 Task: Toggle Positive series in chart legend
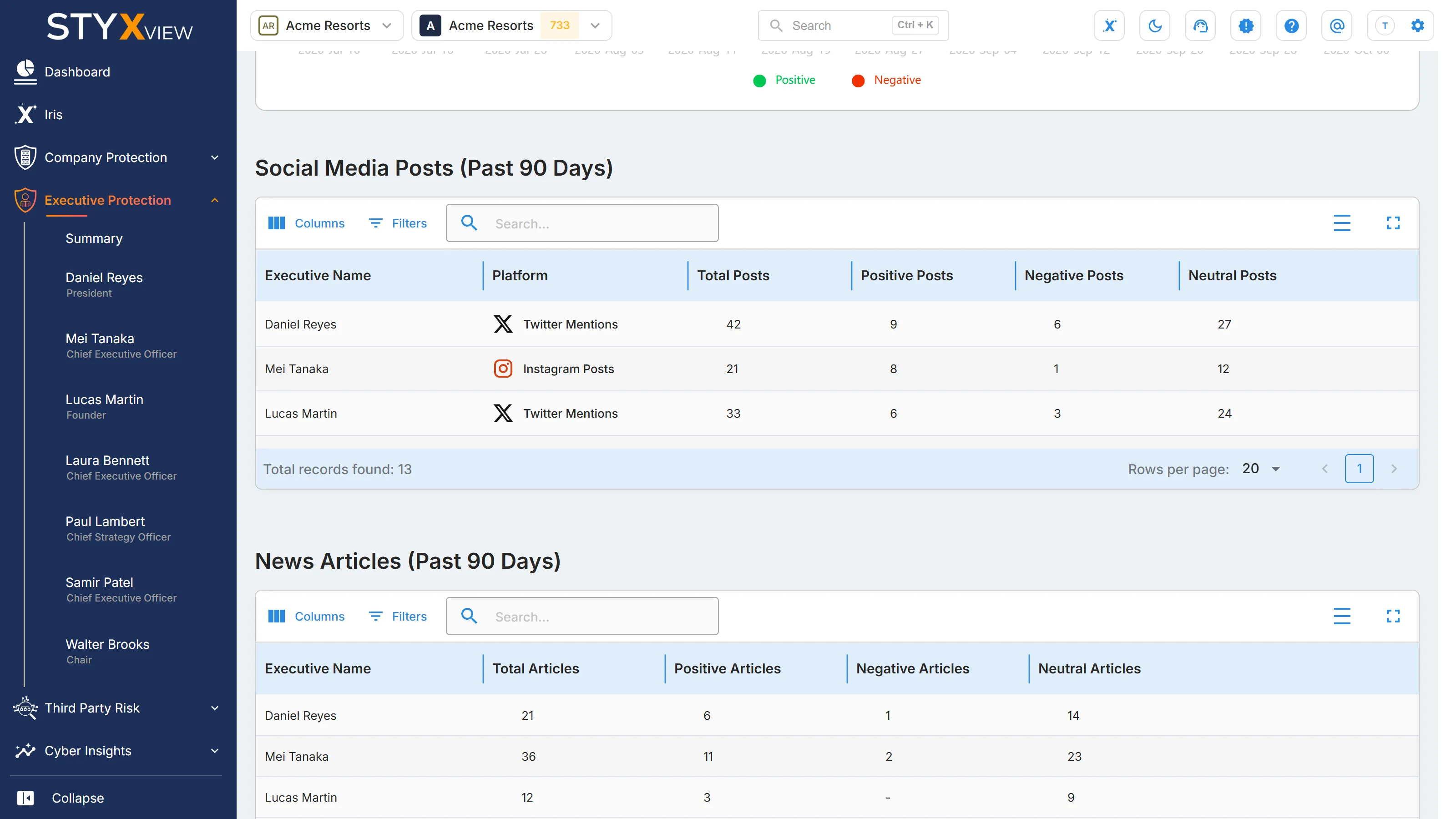[x=784, y=80]
